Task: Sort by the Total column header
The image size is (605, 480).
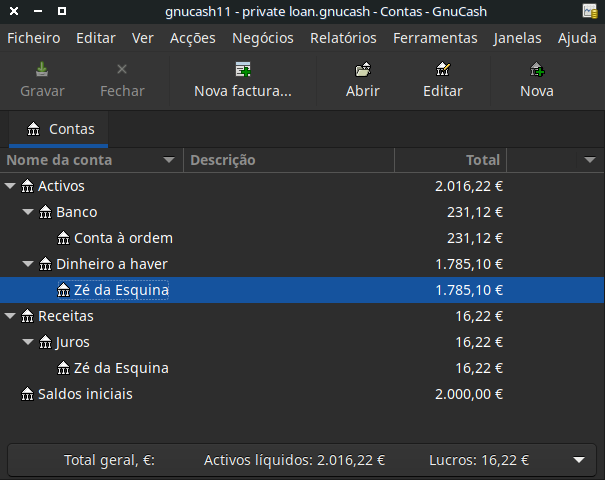Action: (x=450, y=160)
